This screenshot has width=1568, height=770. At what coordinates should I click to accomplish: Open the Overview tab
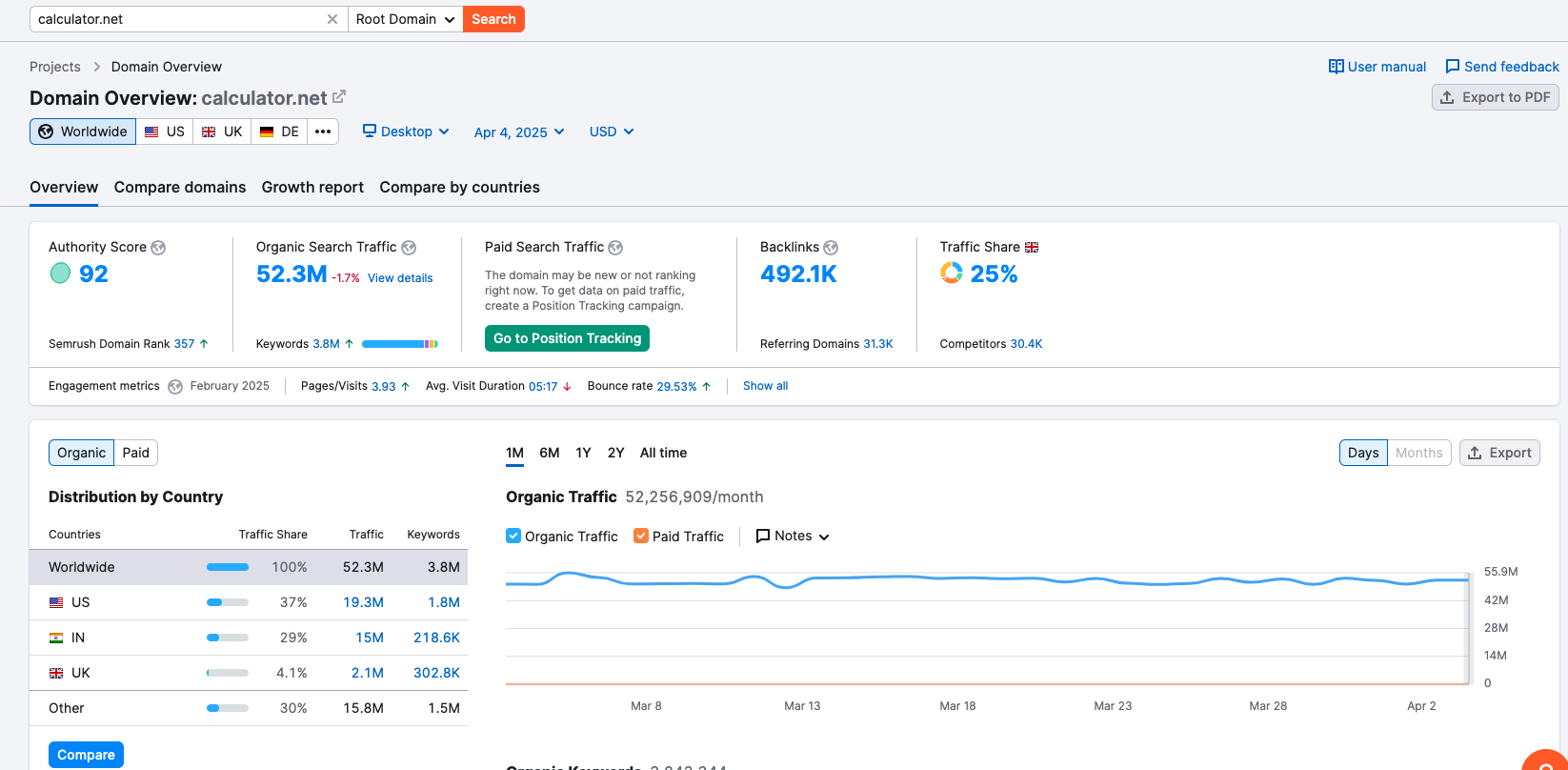(64, 188)
